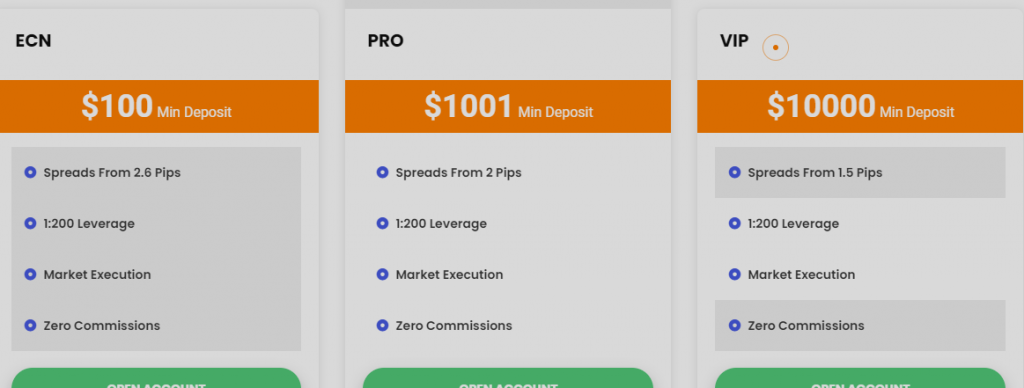Viewport: 1024px width, 388px height.
Task: Select the ECN plan heading
Action: point(33,40)
